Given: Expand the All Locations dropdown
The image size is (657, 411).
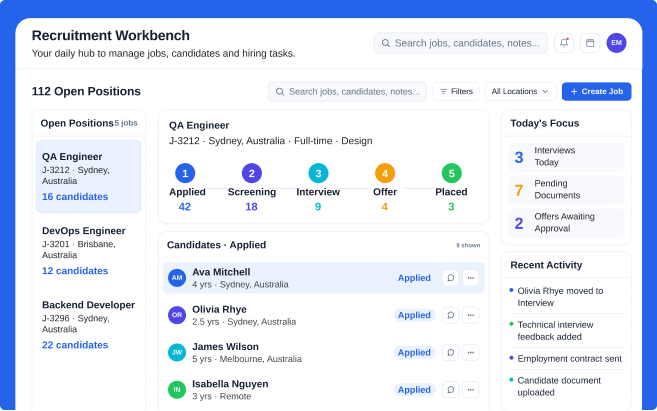Looking at the screenshot, I should pyautogui.click(x=520, y=91).
